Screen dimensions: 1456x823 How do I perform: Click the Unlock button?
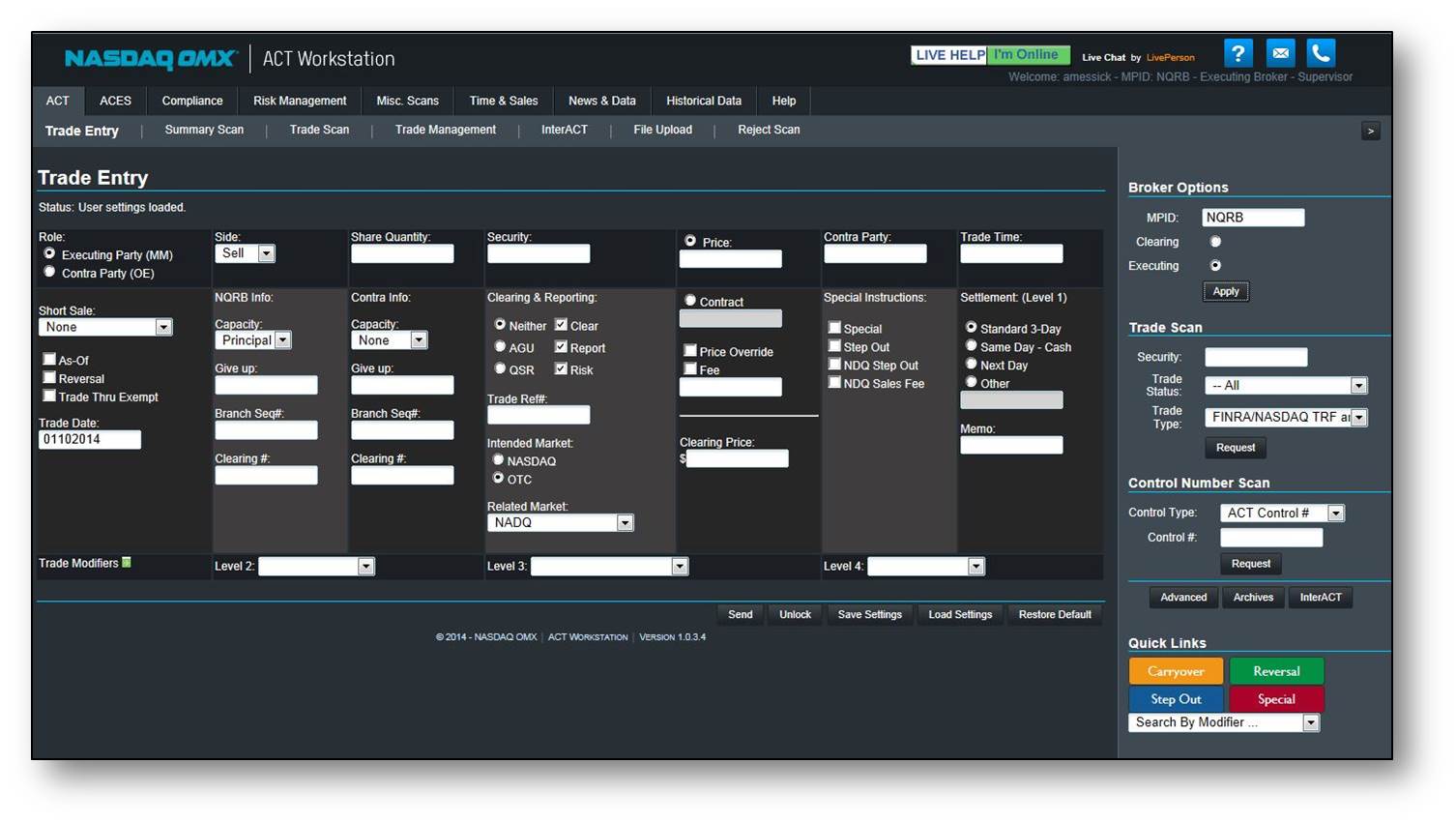[796, 615]
